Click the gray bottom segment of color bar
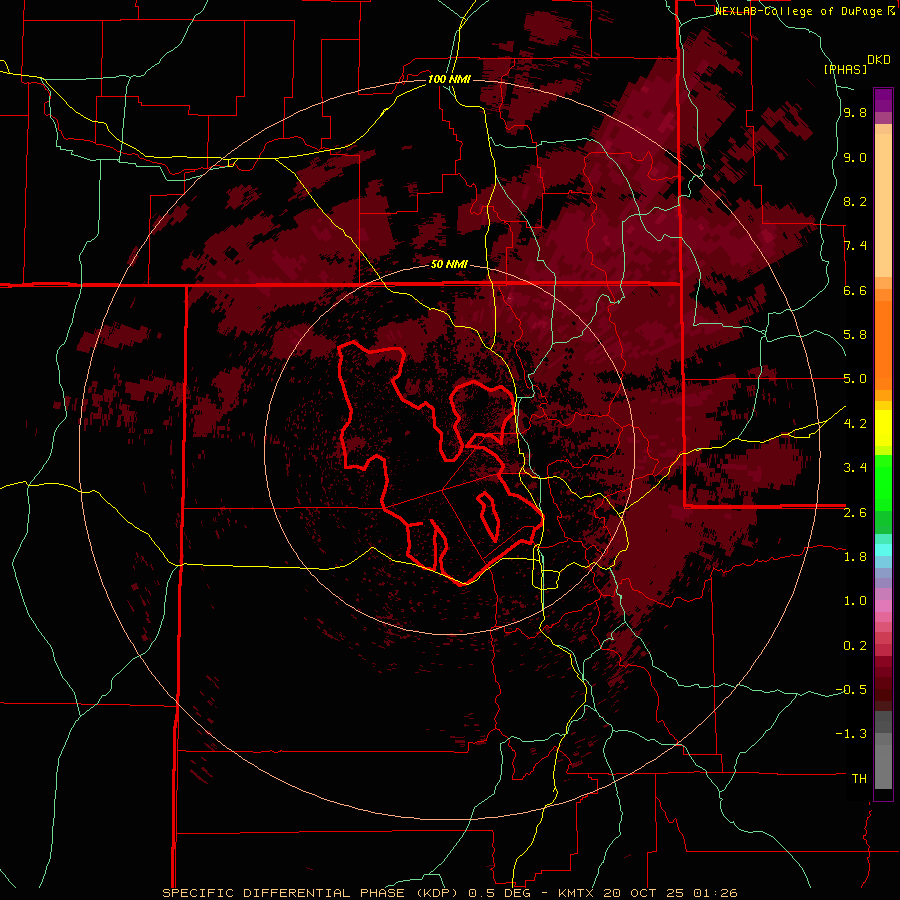 tap(883, 766)
